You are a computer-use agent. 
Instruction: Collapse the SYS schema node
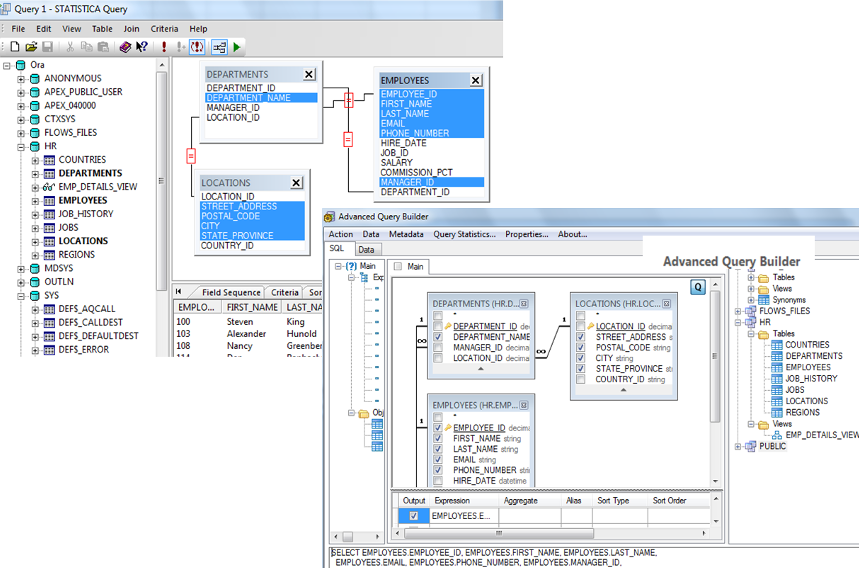coord(21,296)
